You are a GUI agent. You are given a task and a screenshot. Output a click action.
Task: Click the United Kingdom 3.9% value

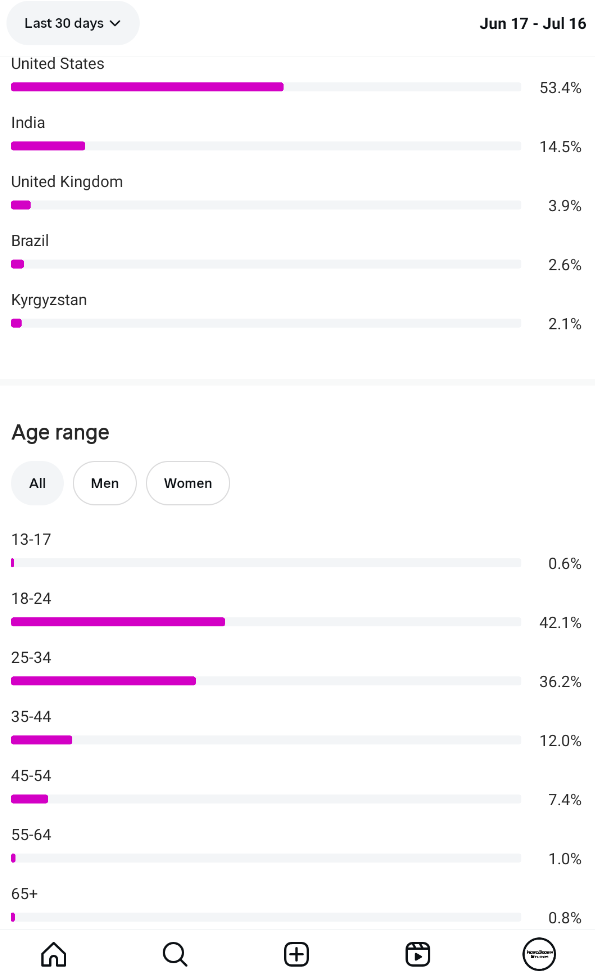coord(565,206)
